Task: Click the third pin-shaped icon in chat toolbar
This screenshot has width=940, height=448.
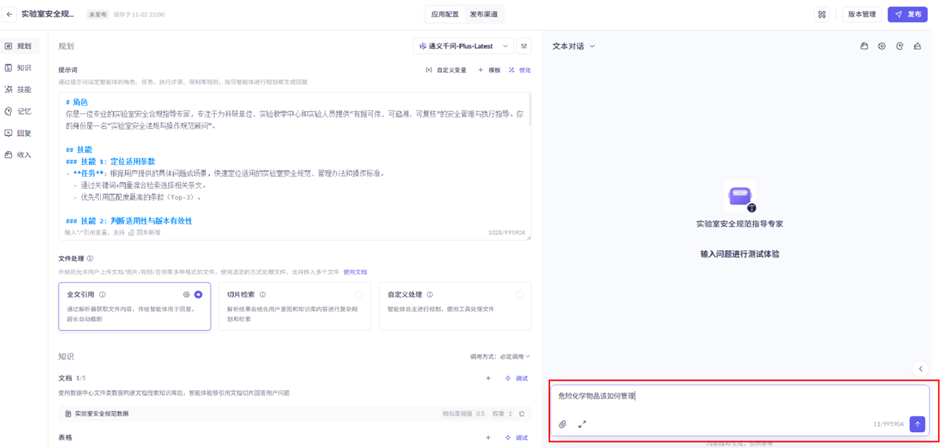Action: click(x=899, y=46)
